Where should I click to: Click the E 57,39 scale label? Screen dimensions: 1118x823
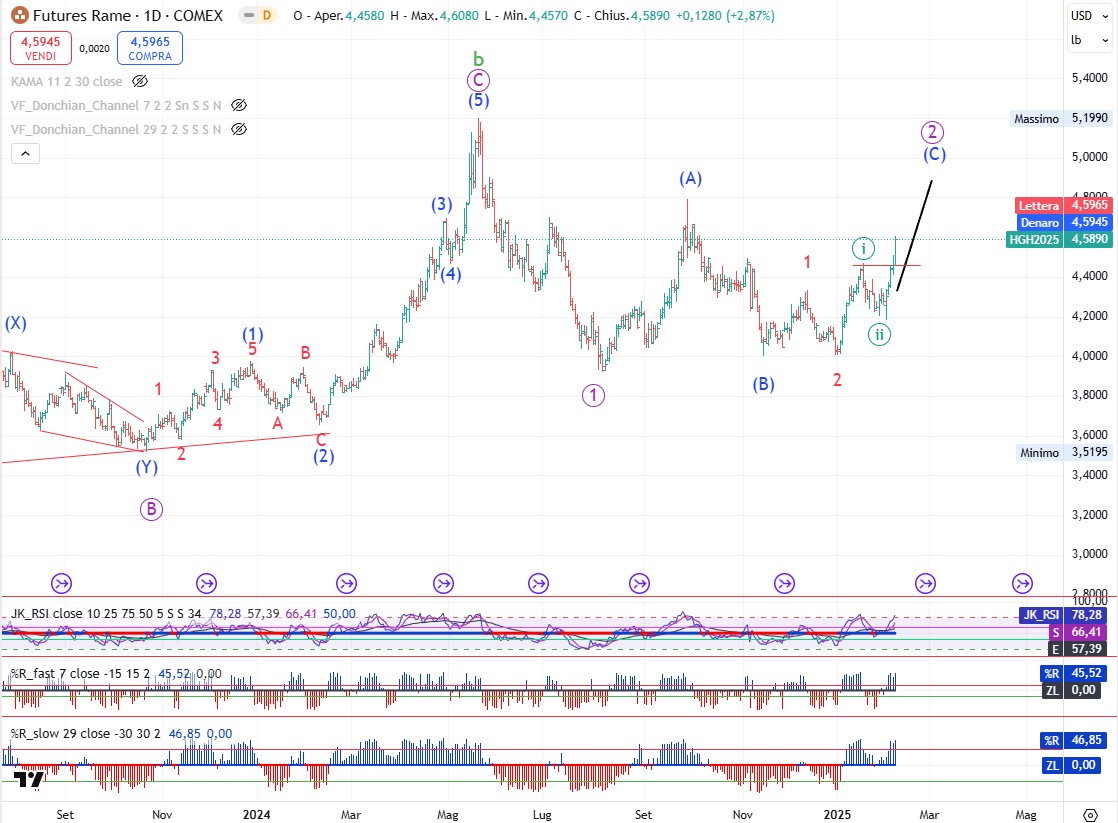point(1078,649)
